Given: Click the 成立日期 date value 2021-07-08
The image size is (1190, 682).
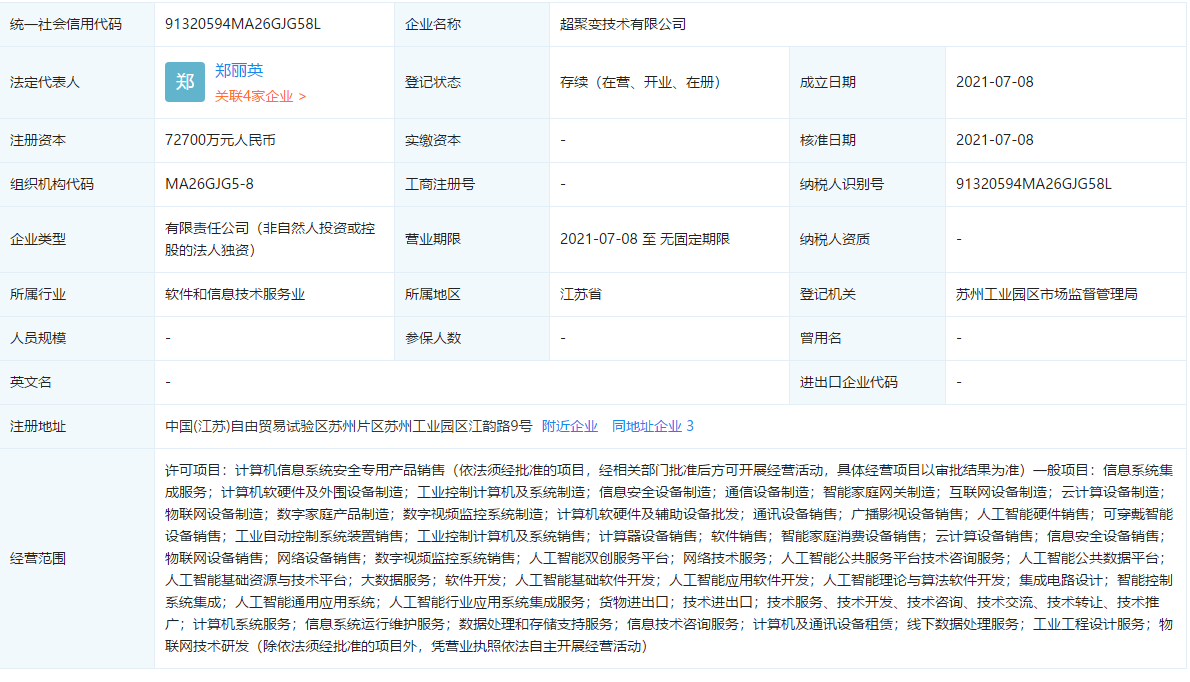Looking at the screenshot, I should point(994,82).
